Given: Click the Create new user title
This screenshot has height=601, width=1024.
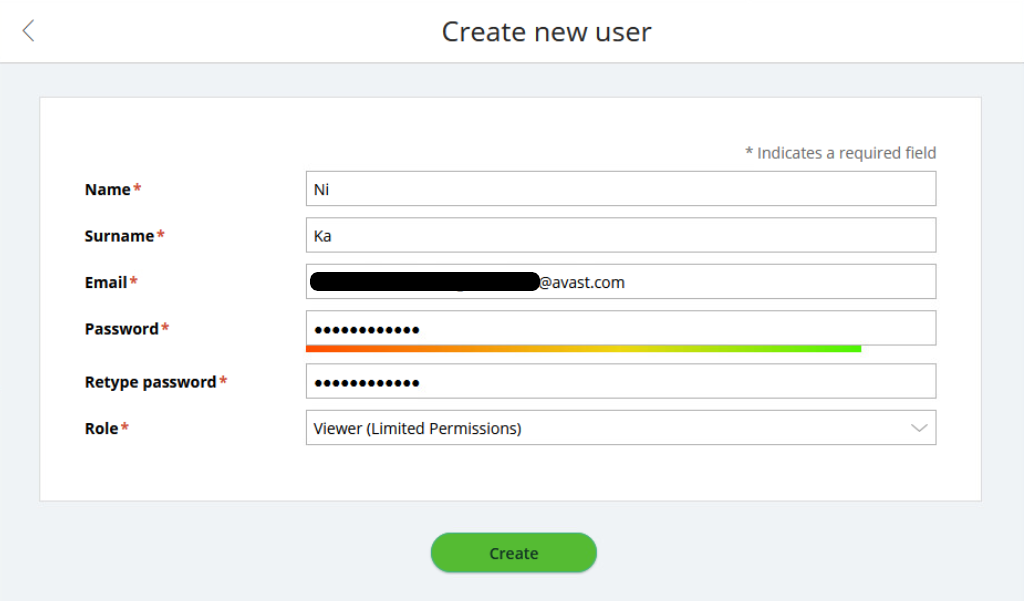Looking at the screenshot, I should (x=546, y=31).
